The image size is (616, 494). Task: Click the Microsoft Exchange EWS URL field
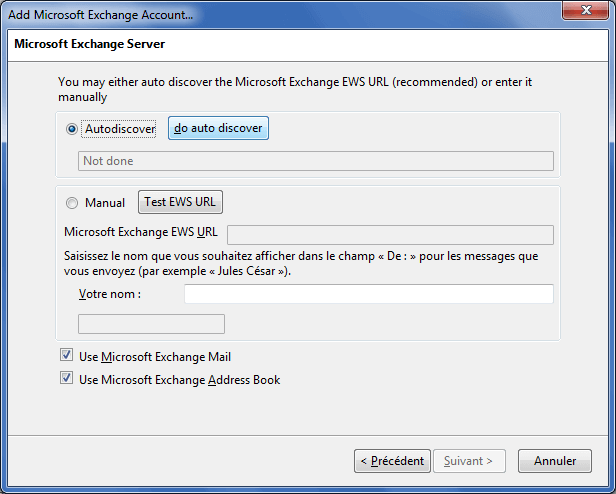[x=390, y=235]
